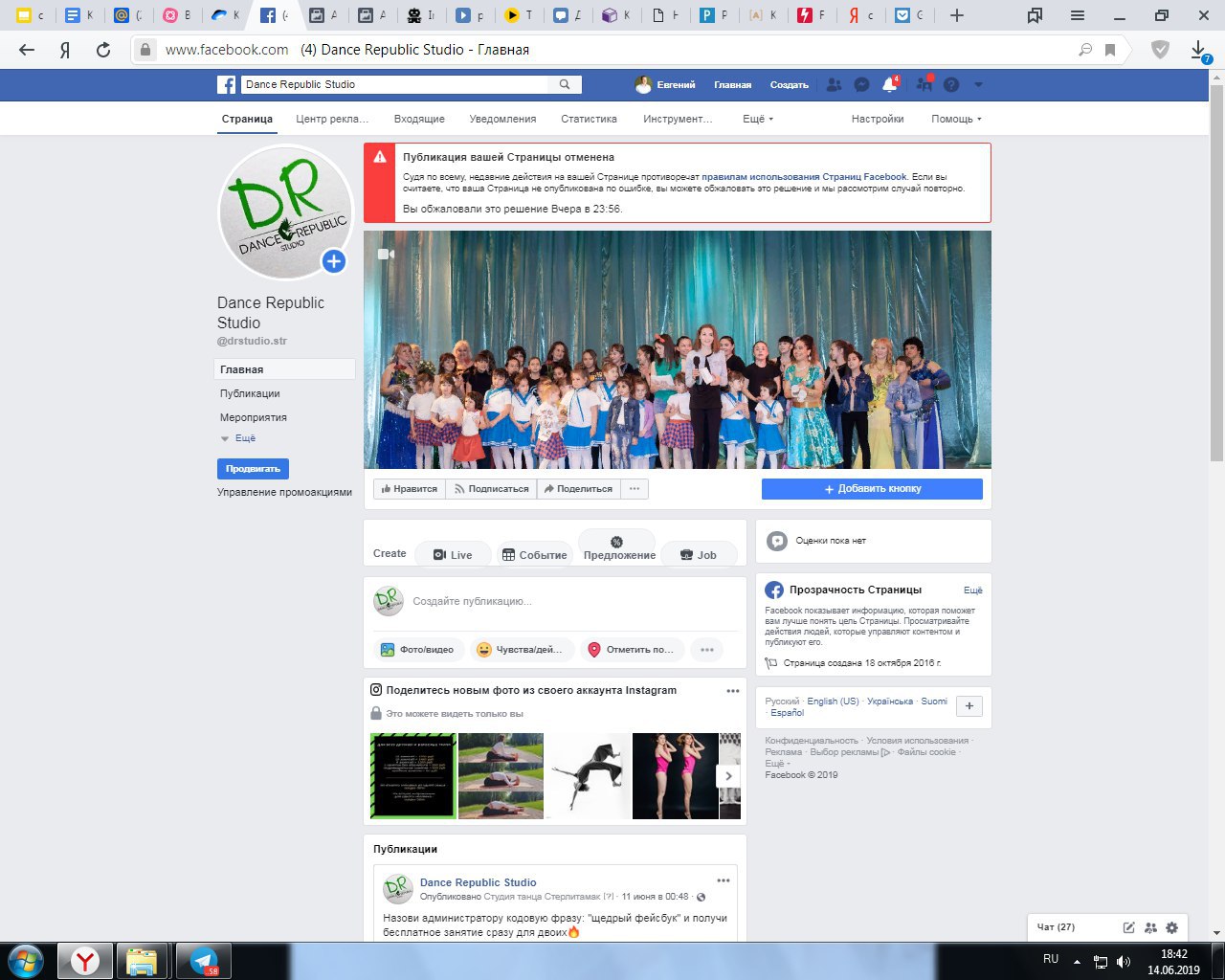The width and height of the screenshot is (1225, 980).
Task: Click the Facebook logo icon
Action: [x=226, y=85]
